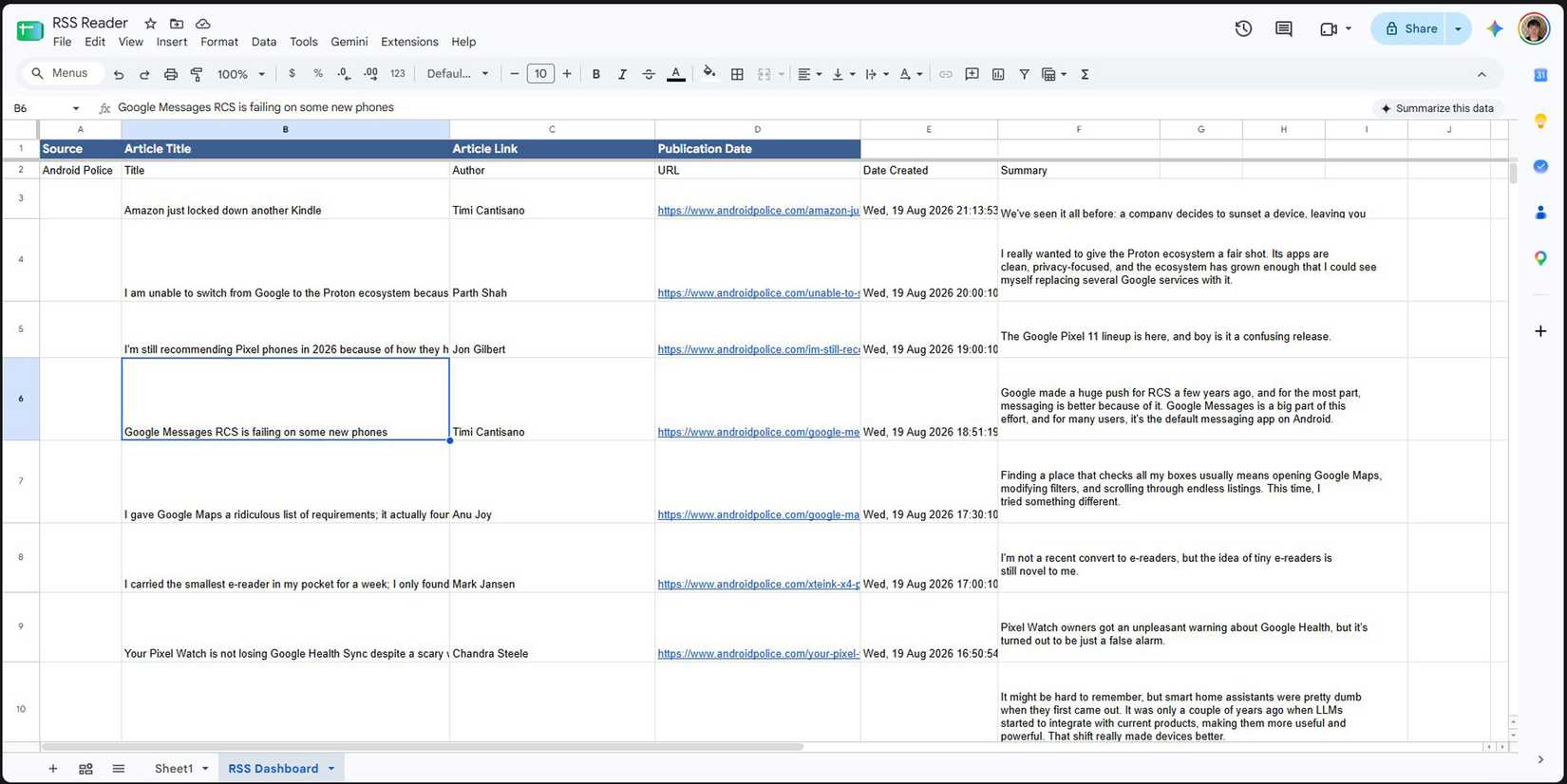Toggle strikethrough formatting

[x=649, y=74]
